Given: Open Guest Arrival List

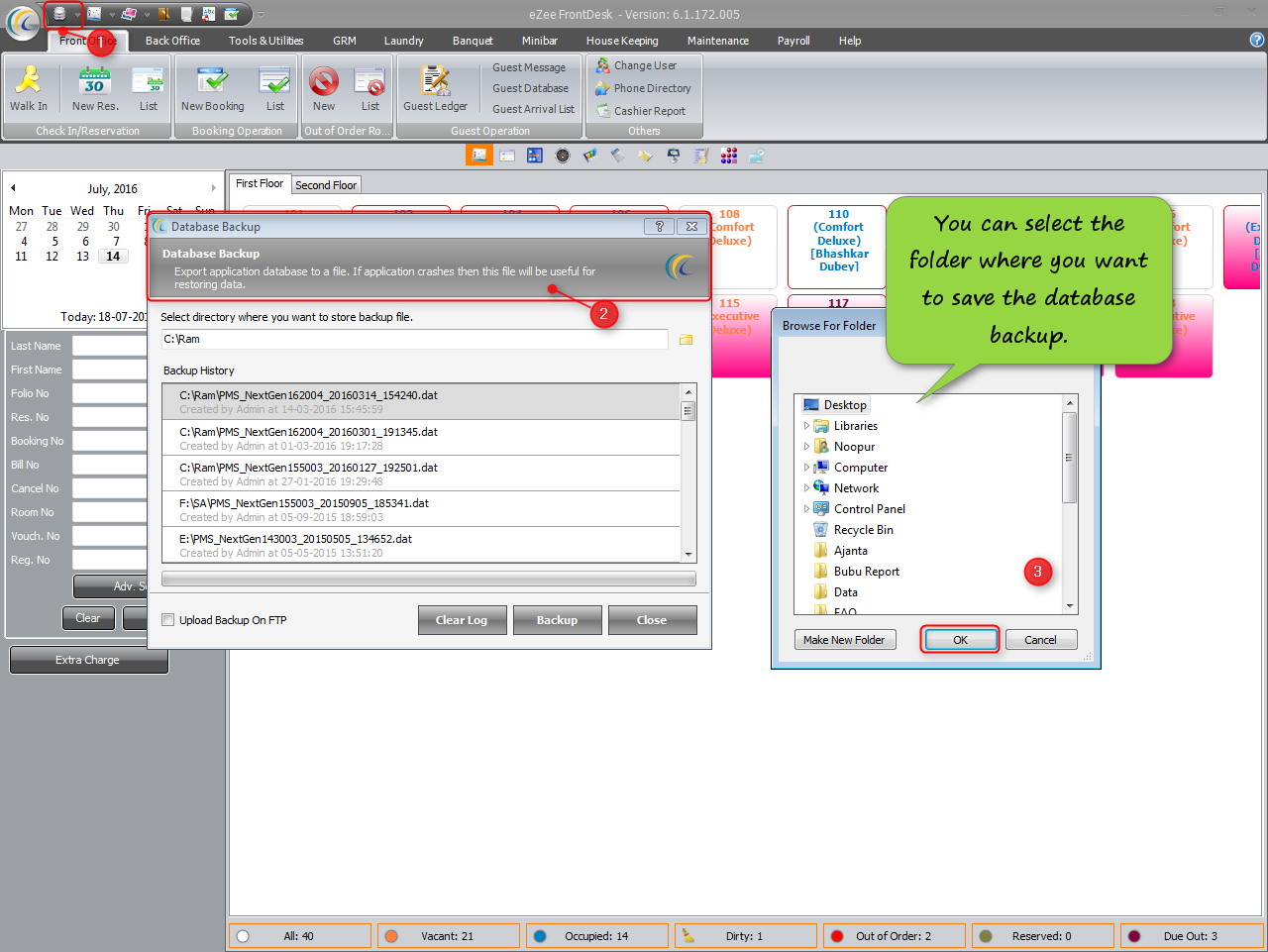Looking at the screenshot, I should [533, 109].
